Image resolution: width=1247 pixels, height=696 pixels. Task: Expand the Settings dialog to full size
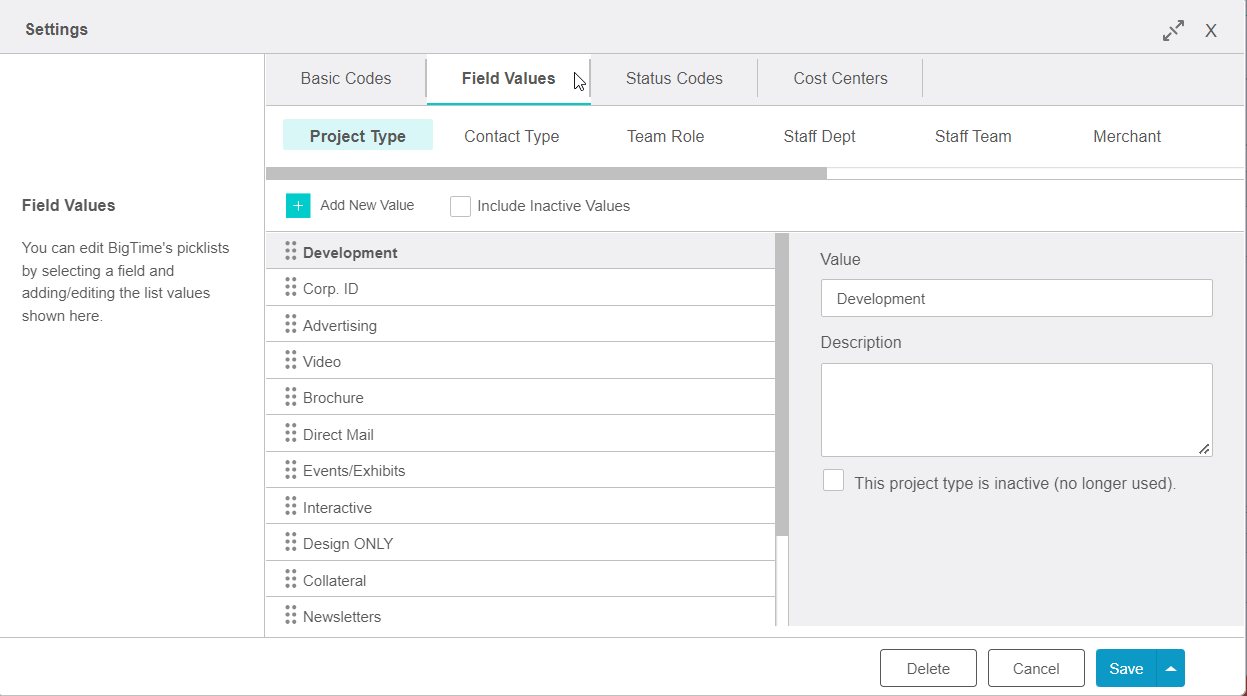(x=1173, y=31)
